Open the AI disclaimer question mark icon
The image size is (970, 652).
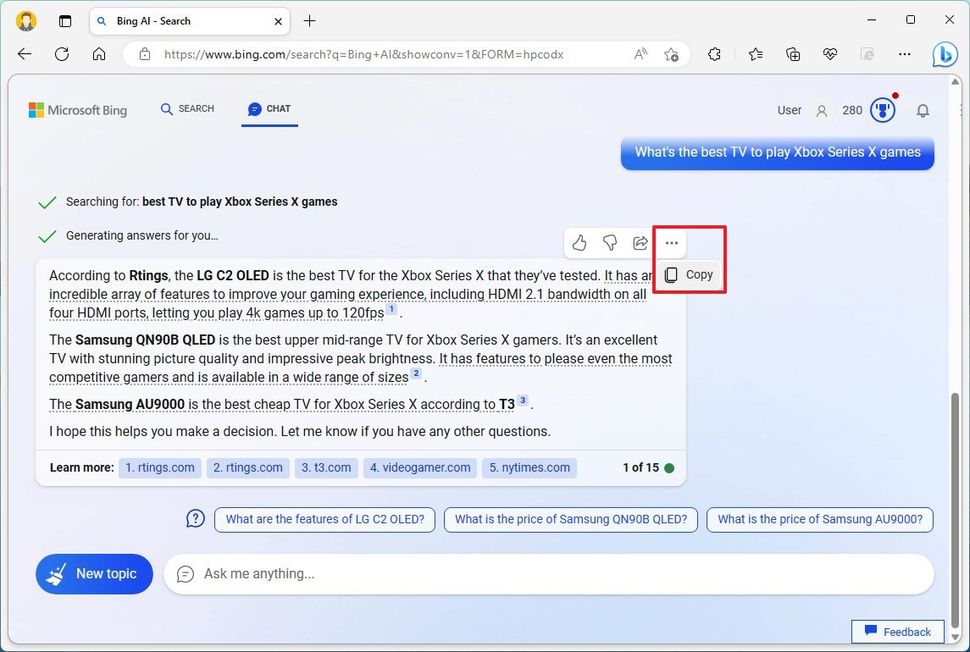coord(195,519)
